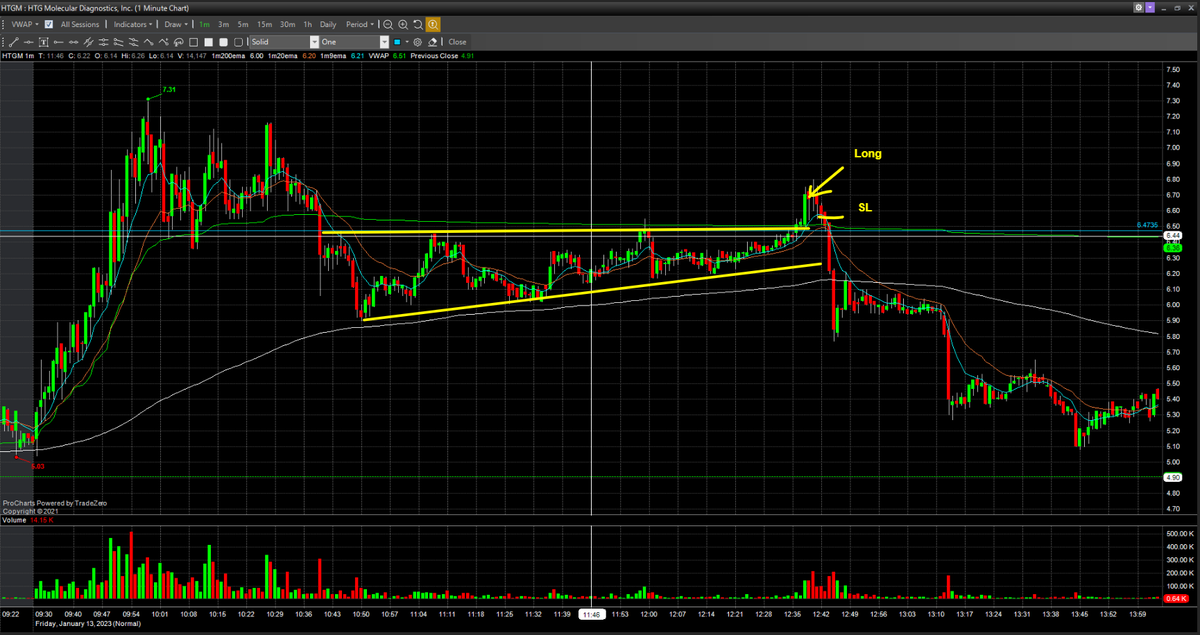Open the purple dropdown in title bar
The height and width of the screenshot is (635, 1200).
tap(1150, 7)
